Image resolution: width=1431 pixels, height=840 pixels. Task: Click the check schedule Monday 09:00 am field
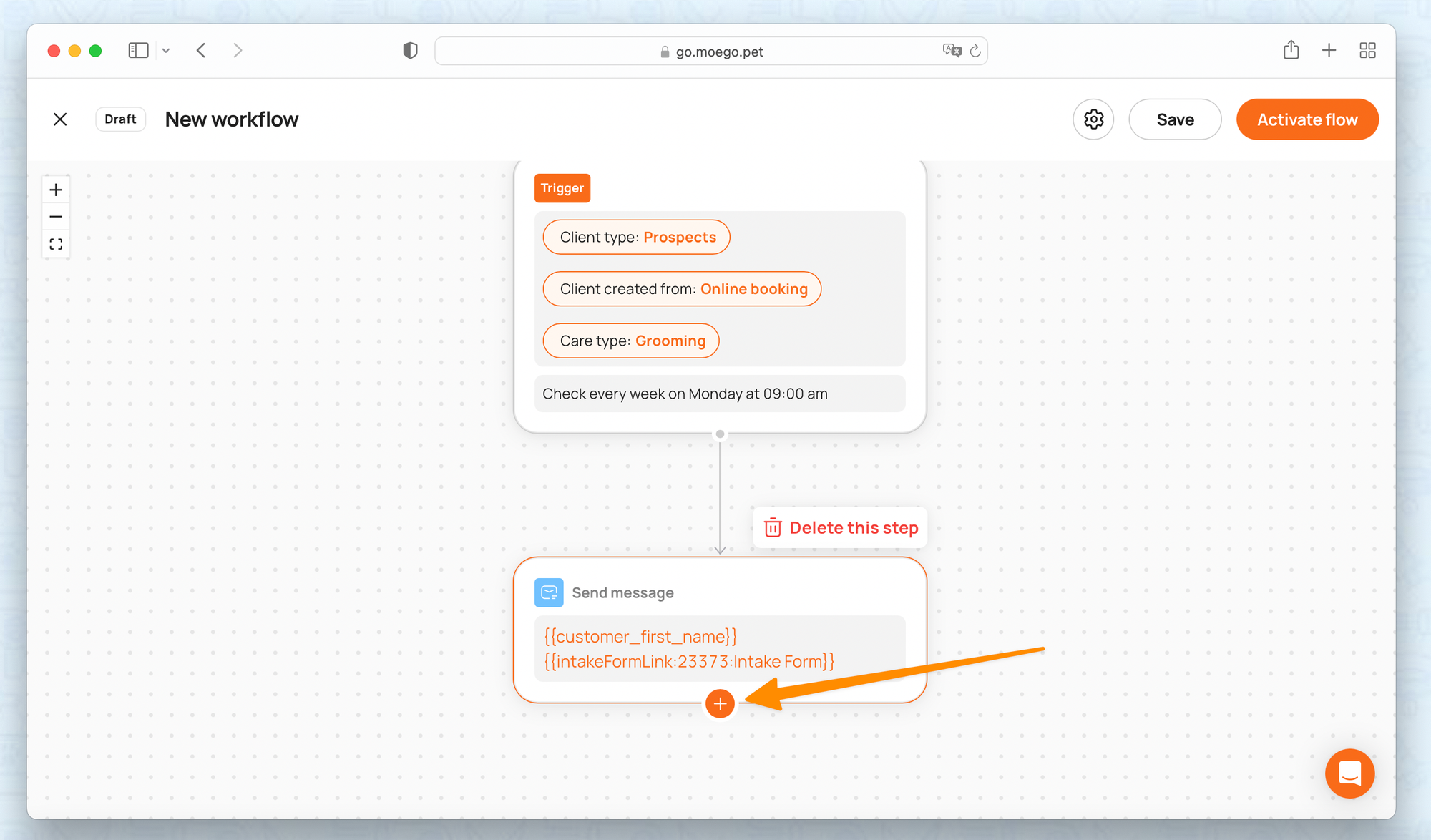coord(719,394)
